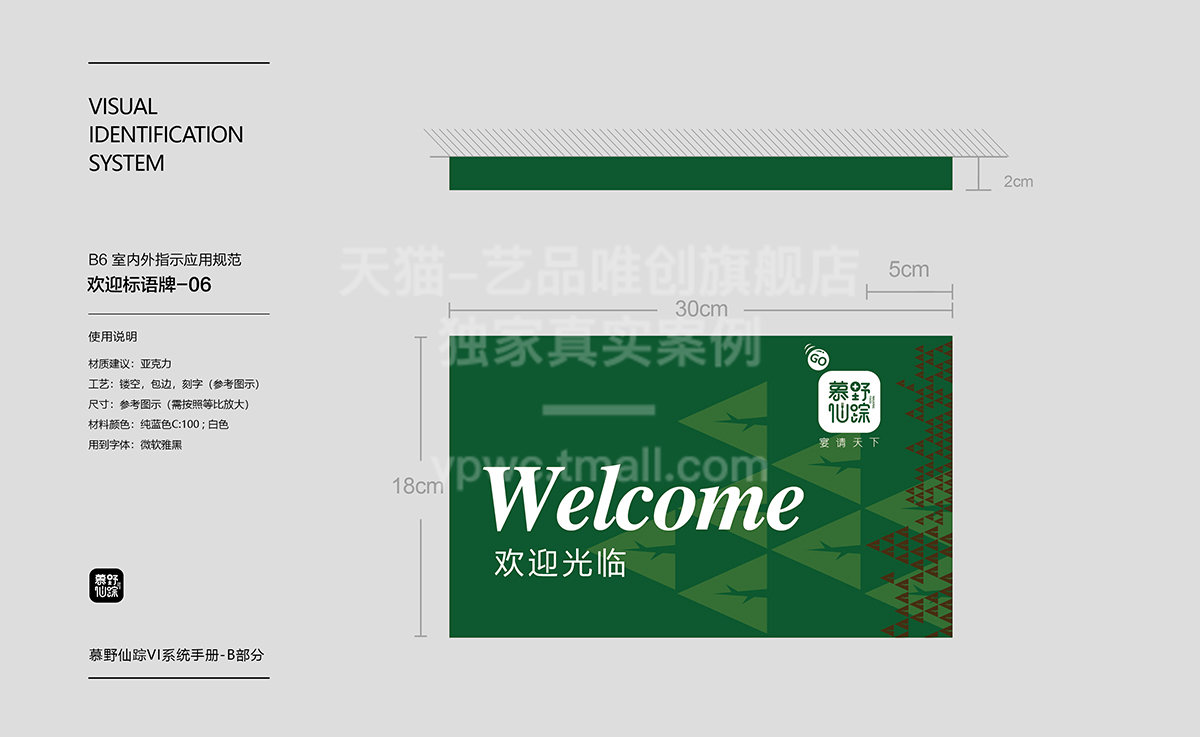Click the black logo icon on the left panel

(106, 585)
